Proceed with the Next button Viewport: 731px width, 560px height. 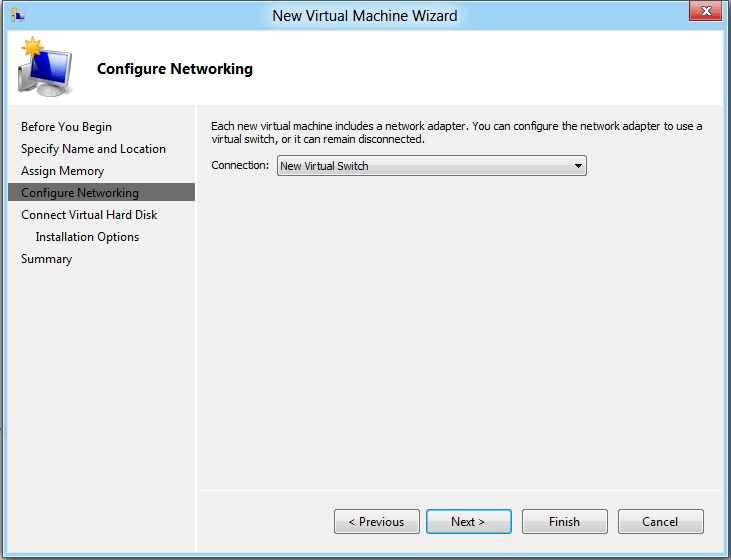468,522
